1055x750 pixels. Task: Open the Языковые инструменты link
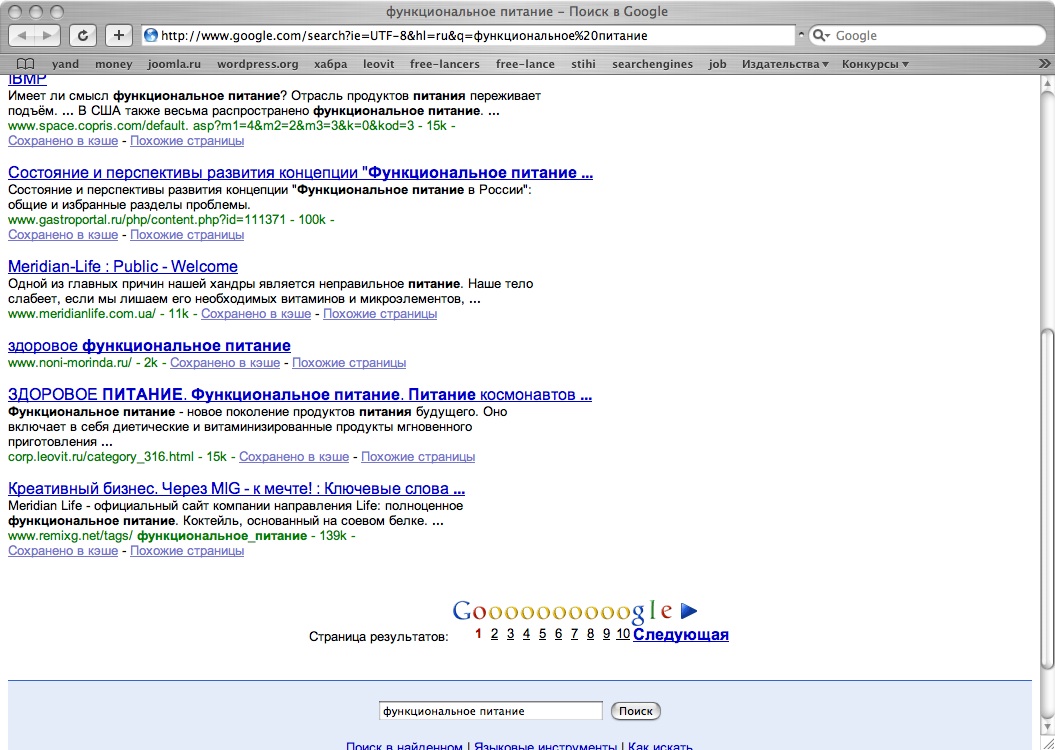tap(546, 746)
